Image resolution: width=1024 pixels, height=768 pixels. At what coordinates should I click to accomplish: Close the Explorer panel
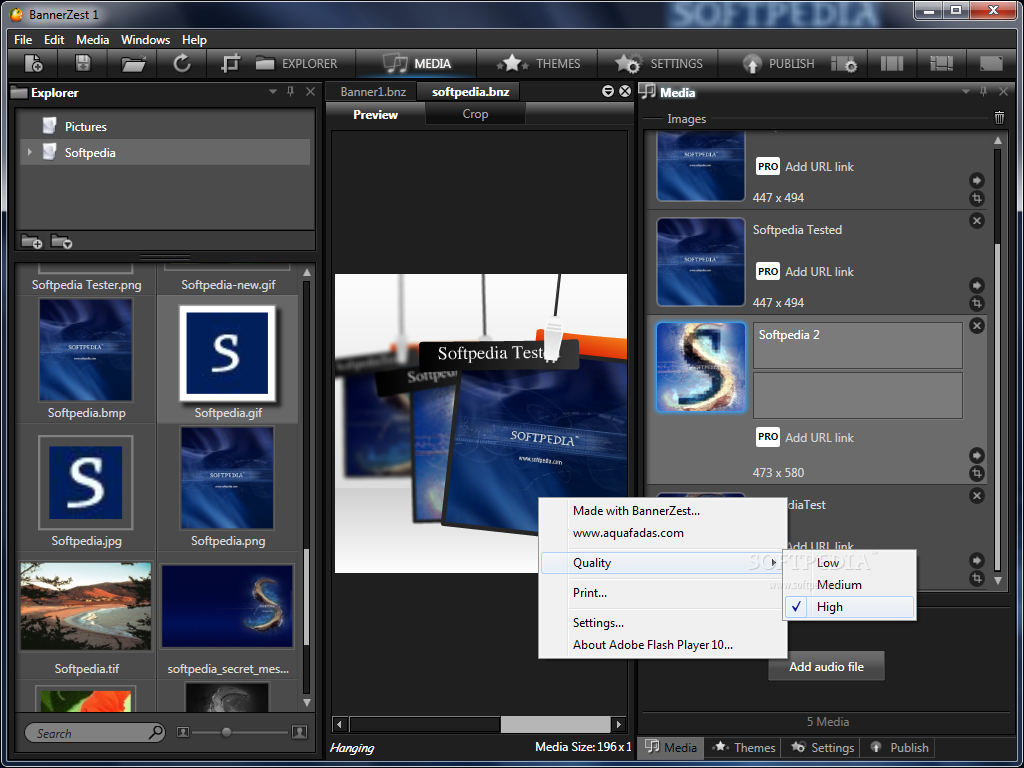(310, 92)
